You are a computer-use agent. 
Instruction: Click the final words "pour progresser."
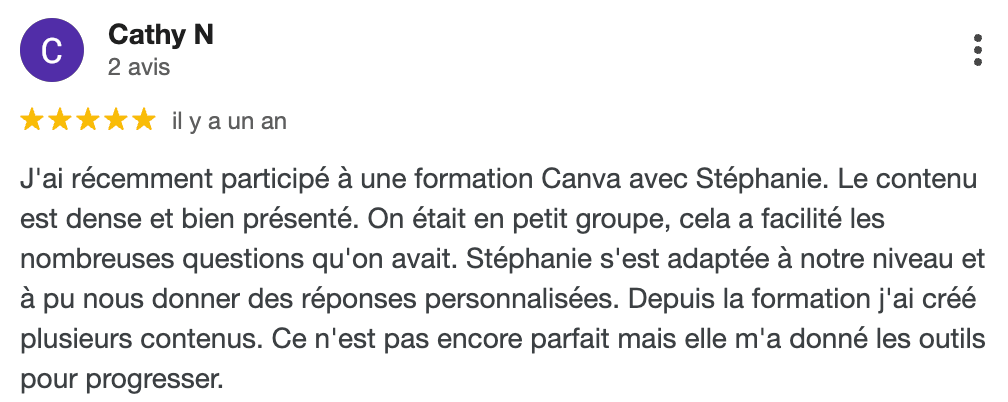tap(118, 379)
